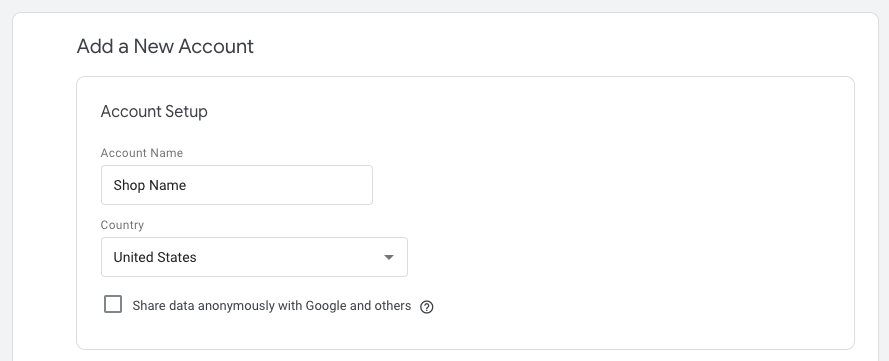Open the help icon beside share data option
Image resolution: width=889 pixels, height=361 pixels.
click(x=426, y=307)
